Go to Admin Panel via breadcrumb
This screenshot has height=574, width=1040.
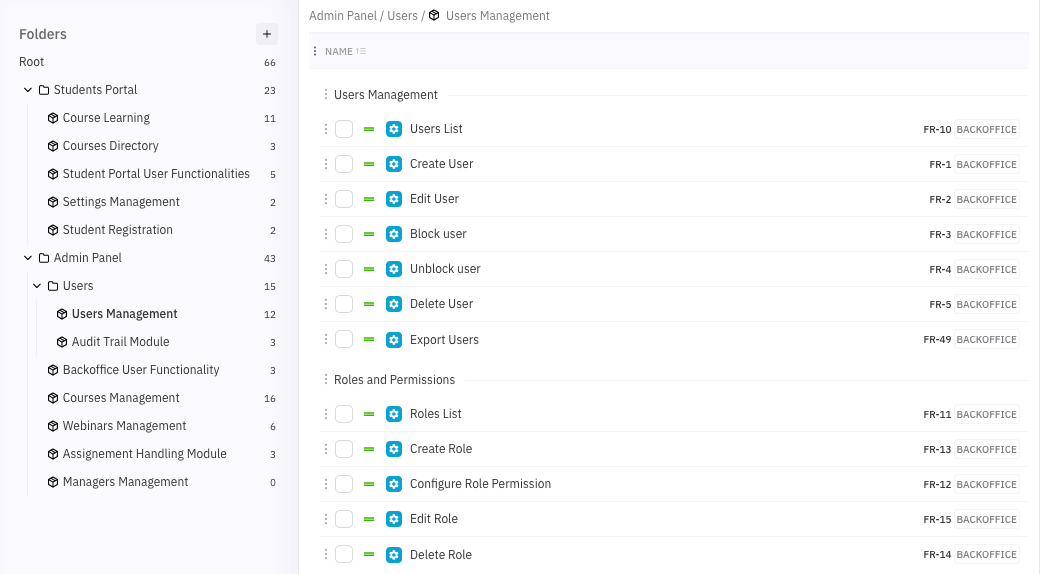click(x=343, y=15)
